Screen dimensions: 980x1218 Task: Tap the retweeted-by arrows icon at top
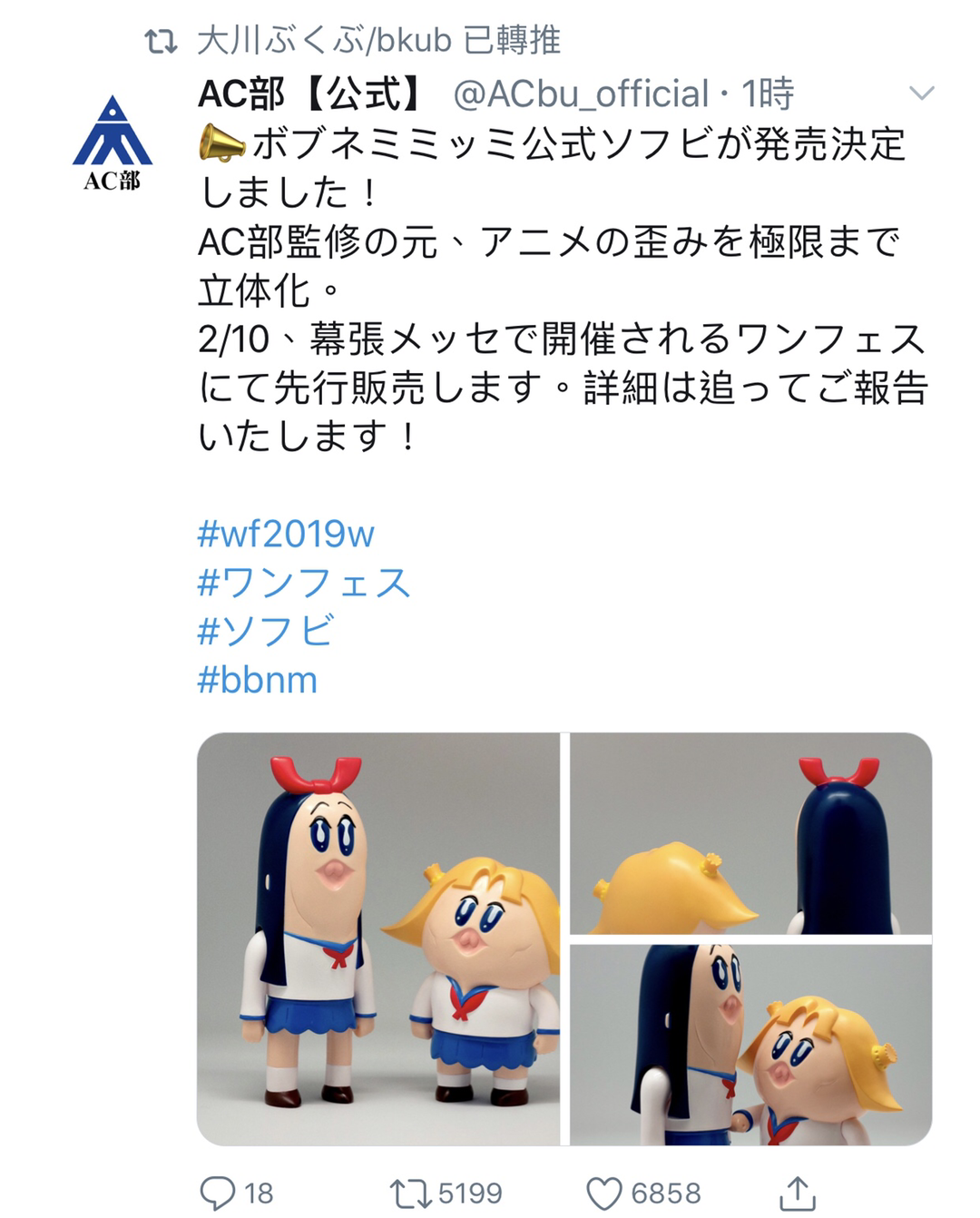click(x=161, y=42)
